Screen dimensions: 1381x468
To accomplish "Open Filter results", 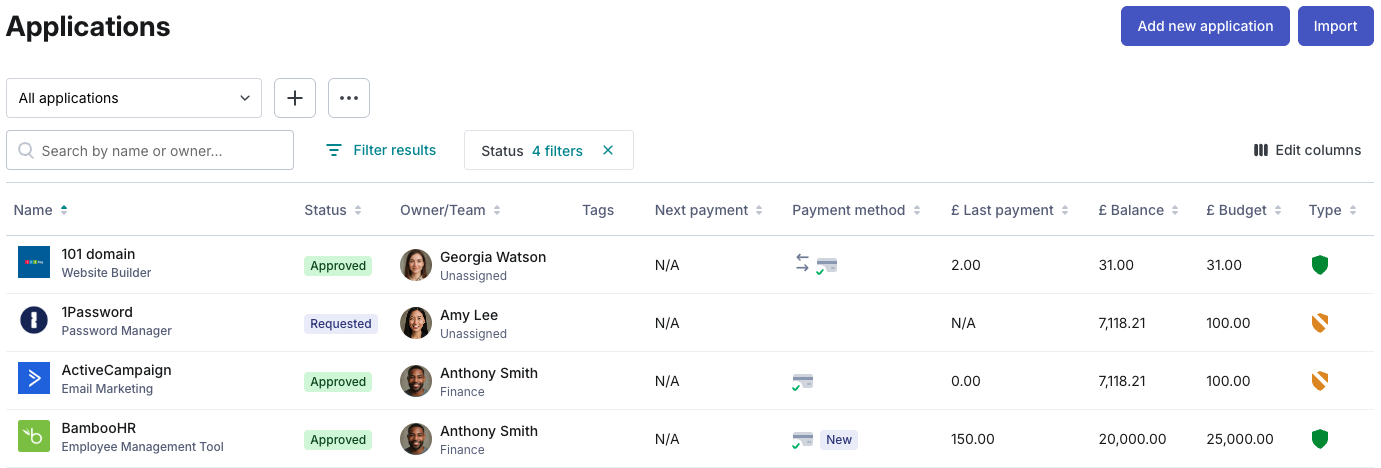I will point(381,150).
